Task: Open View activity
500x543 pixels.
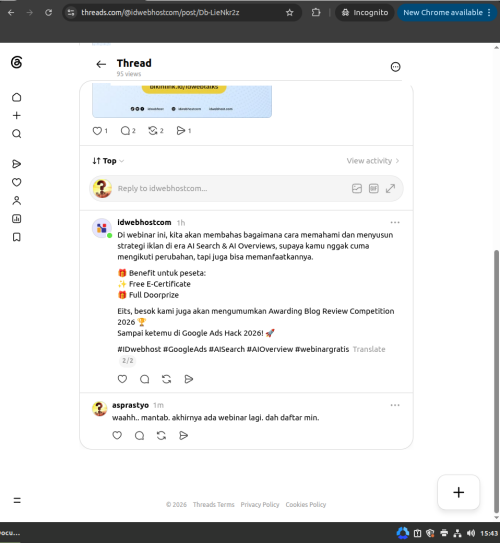Action: click(373, 161)
